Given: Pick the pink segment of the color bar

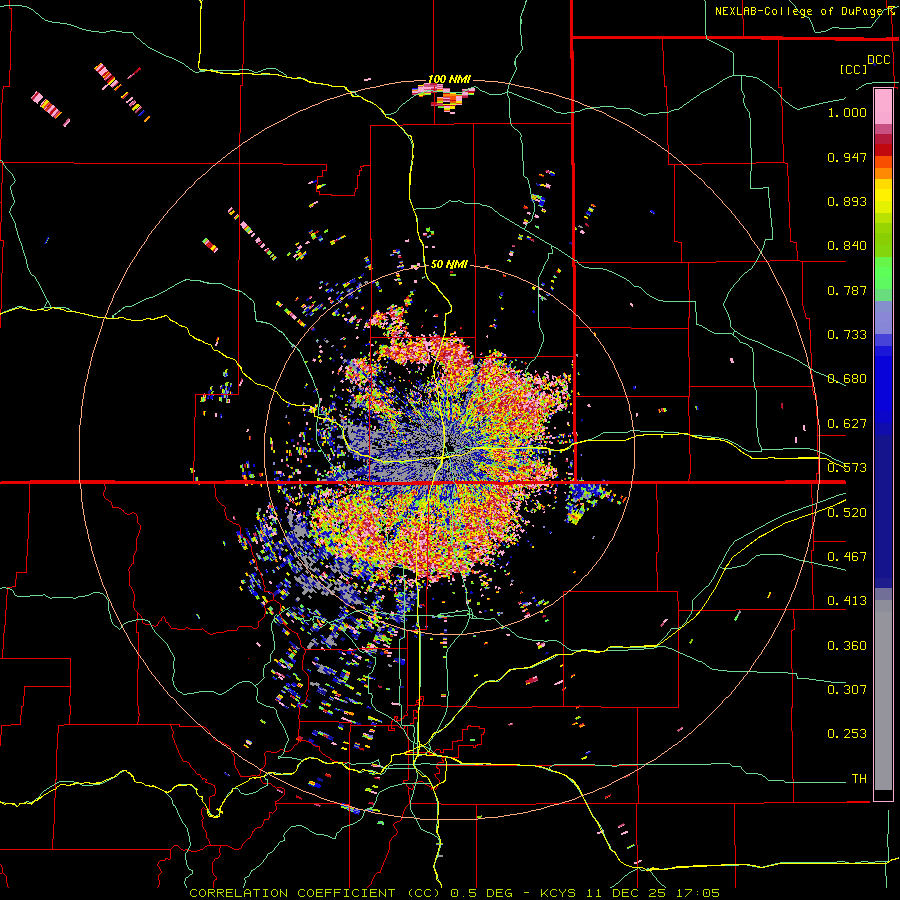Looking at the screenshot, I should [x=883, y=106].
